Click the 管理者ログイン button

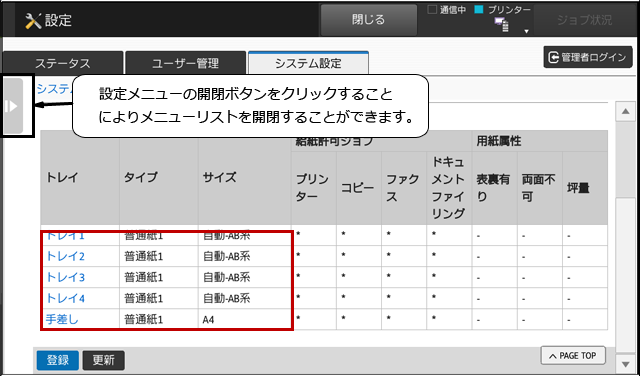[x=588, y=57]
